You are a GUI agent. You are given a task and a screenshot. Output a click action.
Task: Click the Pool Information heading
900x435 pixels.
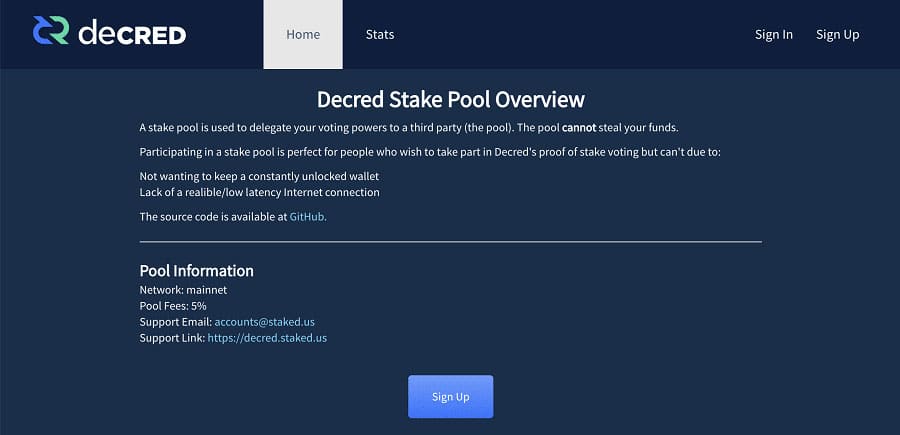(196, 271)
